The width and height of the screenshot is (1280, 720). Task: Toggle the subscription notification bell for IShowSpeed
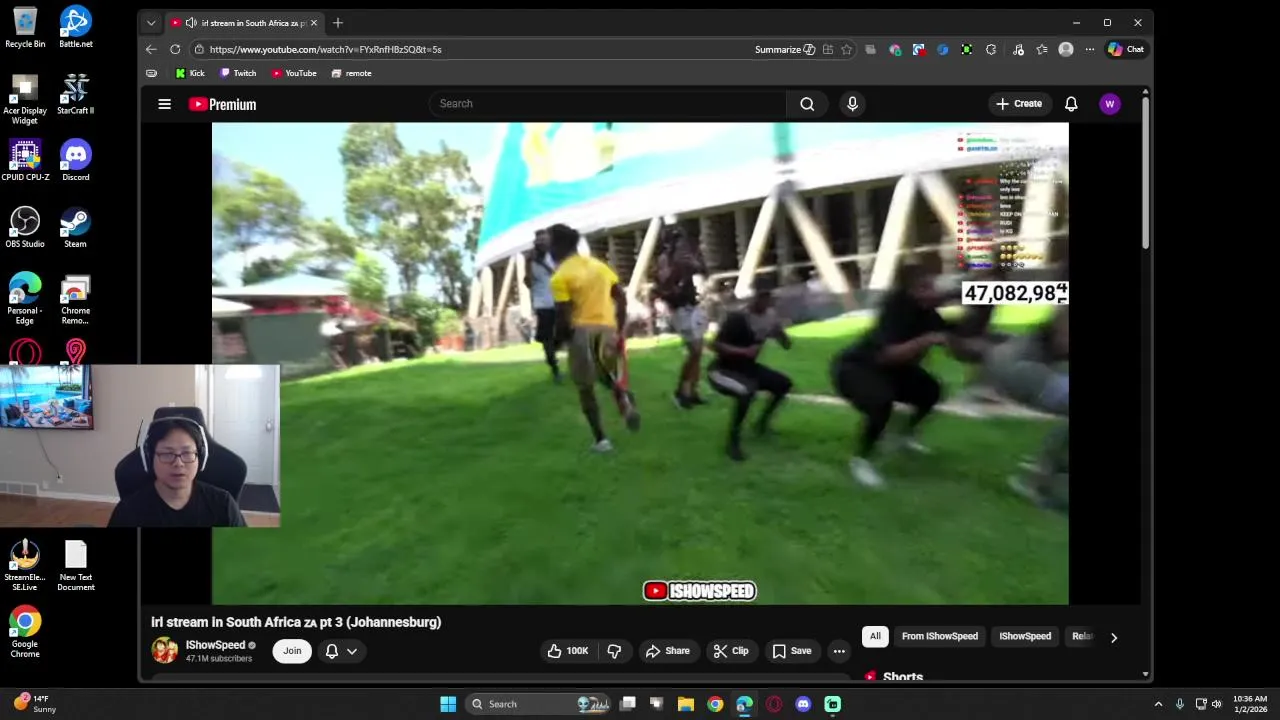332,651
